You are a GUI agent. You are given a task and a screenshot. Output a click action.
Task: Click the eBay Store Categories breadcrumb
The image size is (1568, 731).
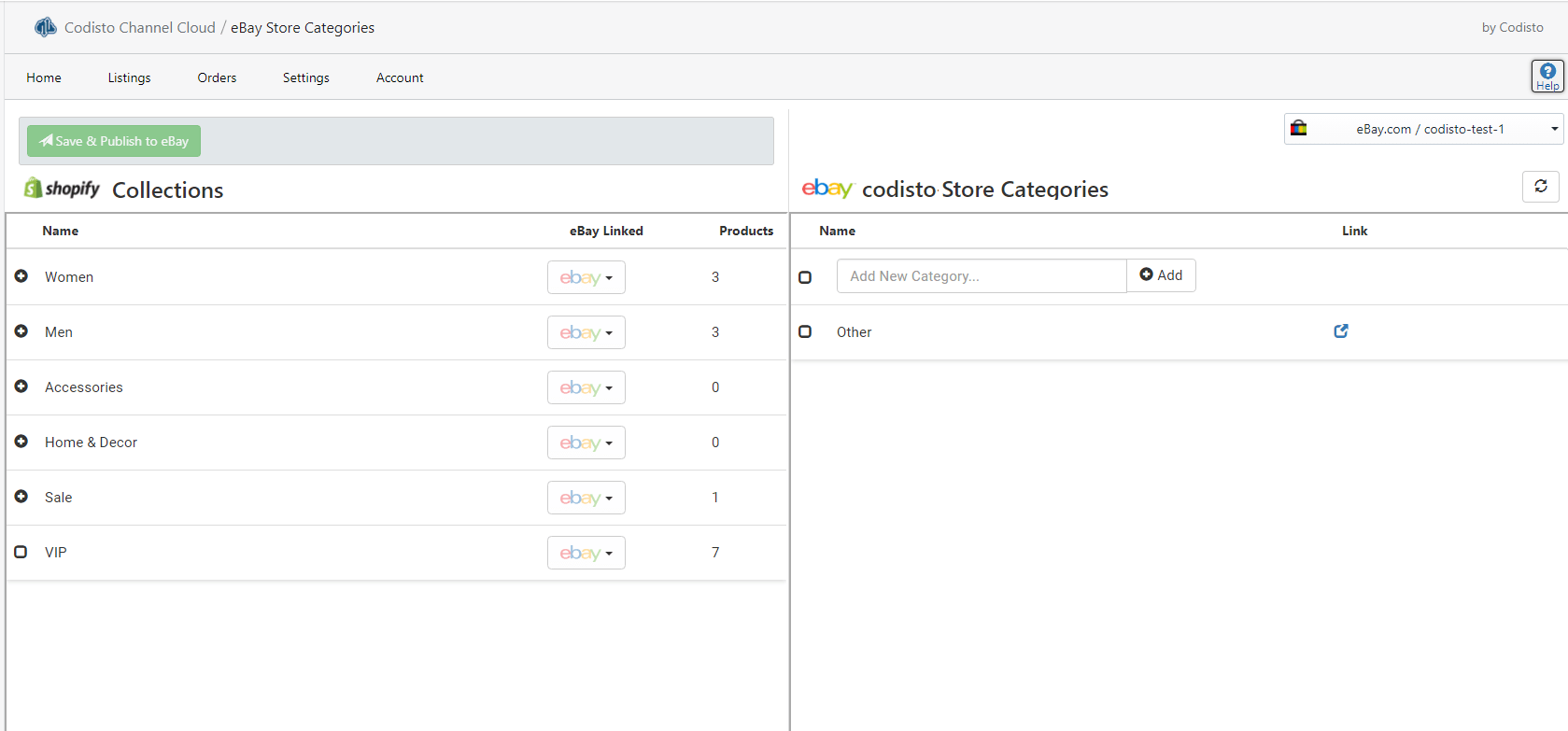tap(303, 28)
